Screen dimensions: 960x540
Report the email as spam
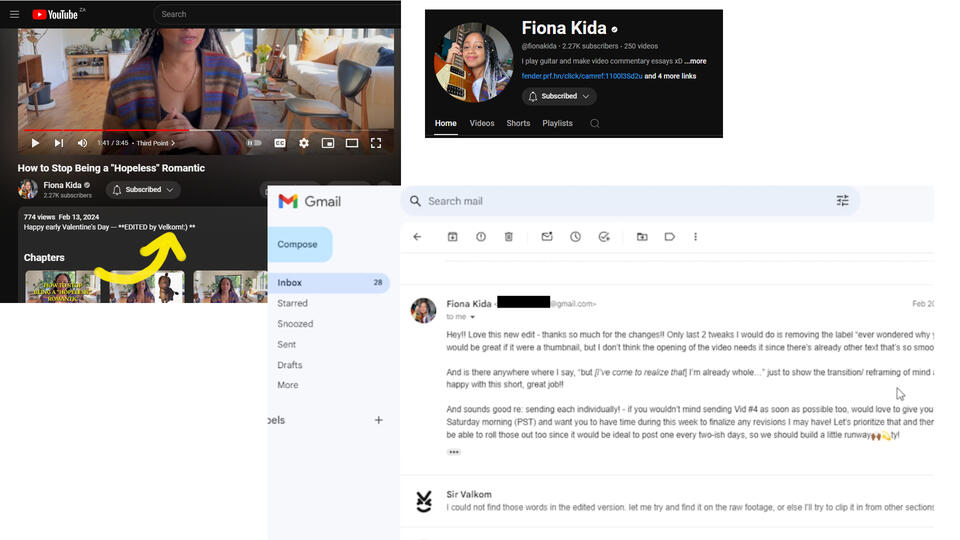481,237
